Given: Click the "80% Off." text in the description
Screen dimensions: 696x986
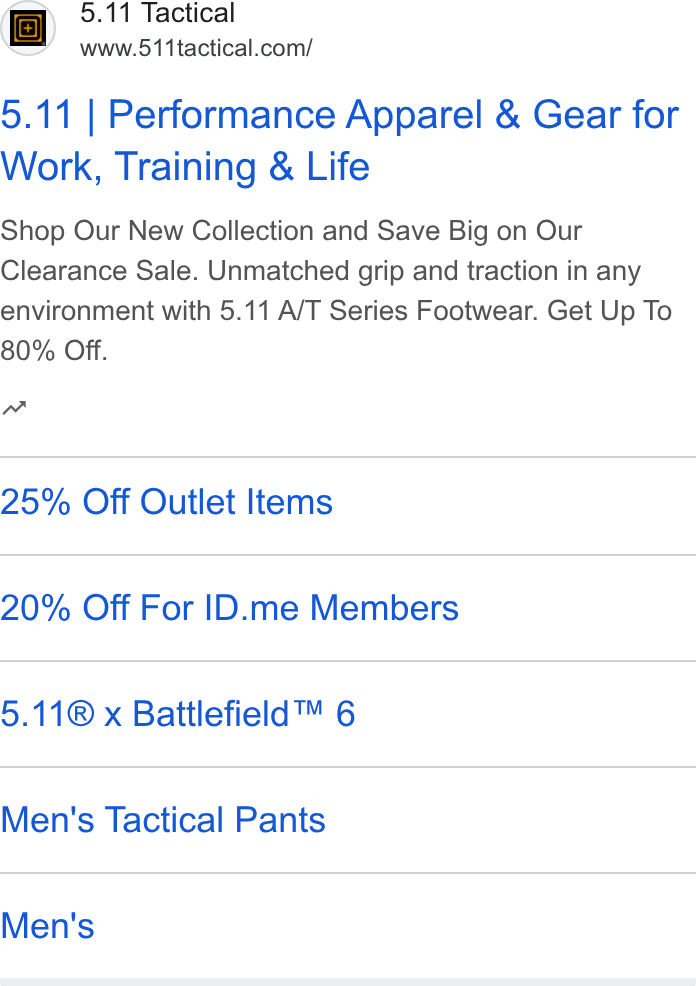Looking at the screenshot, I should [x=54, y=351].
